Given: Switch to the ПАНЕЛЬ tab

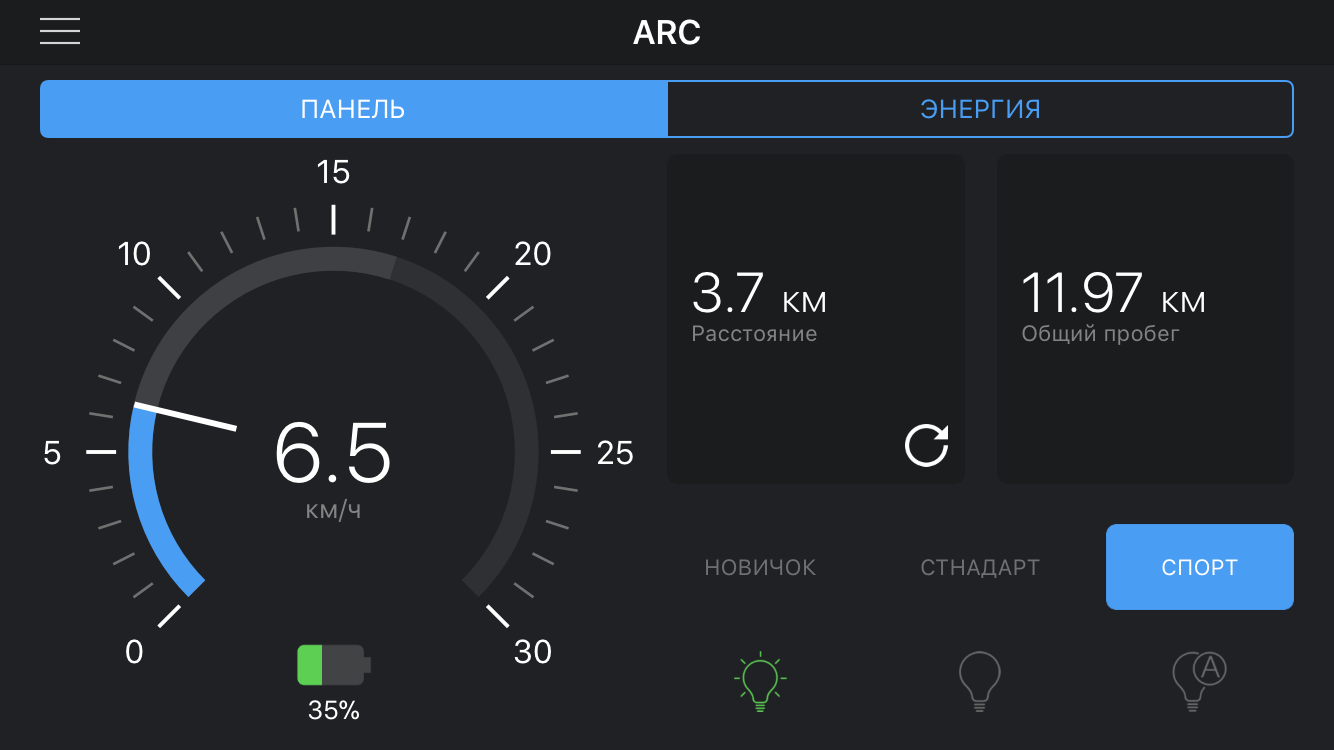Looking at the screenshot, I should 353,109.
